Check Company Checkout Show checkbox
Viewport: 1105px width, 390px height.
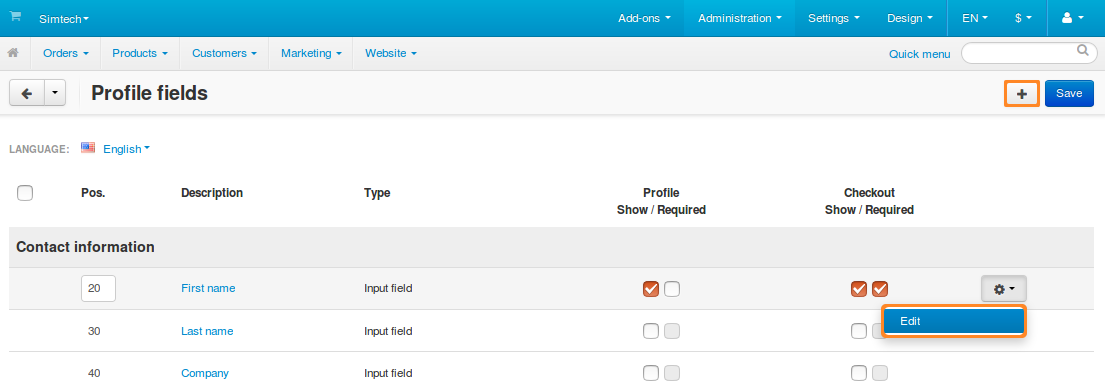(x=859, y=373)
